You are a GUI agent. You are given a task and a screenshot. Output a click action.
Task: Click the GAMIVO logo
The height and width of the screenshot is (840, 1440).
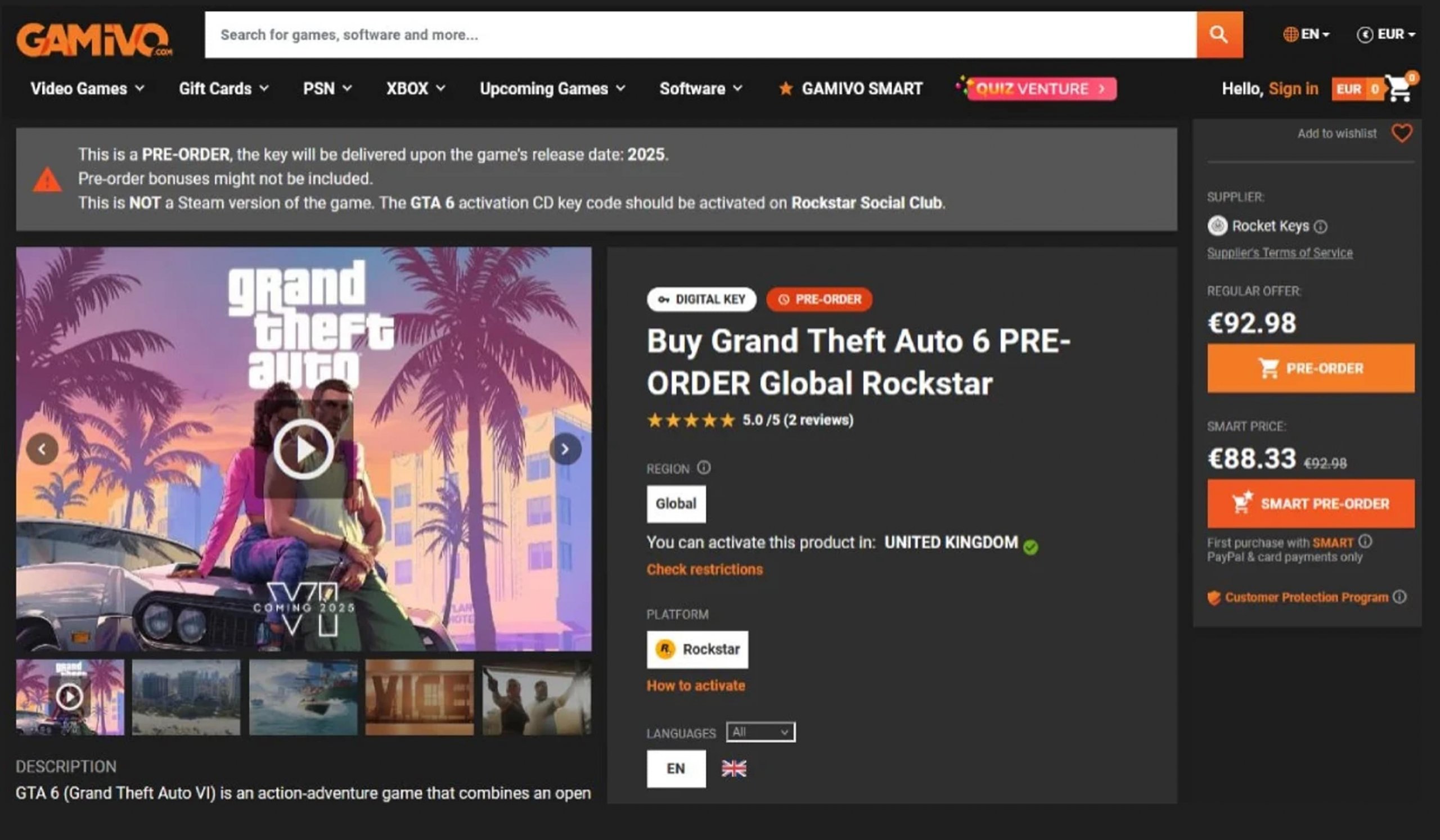[x=94, y=39]
